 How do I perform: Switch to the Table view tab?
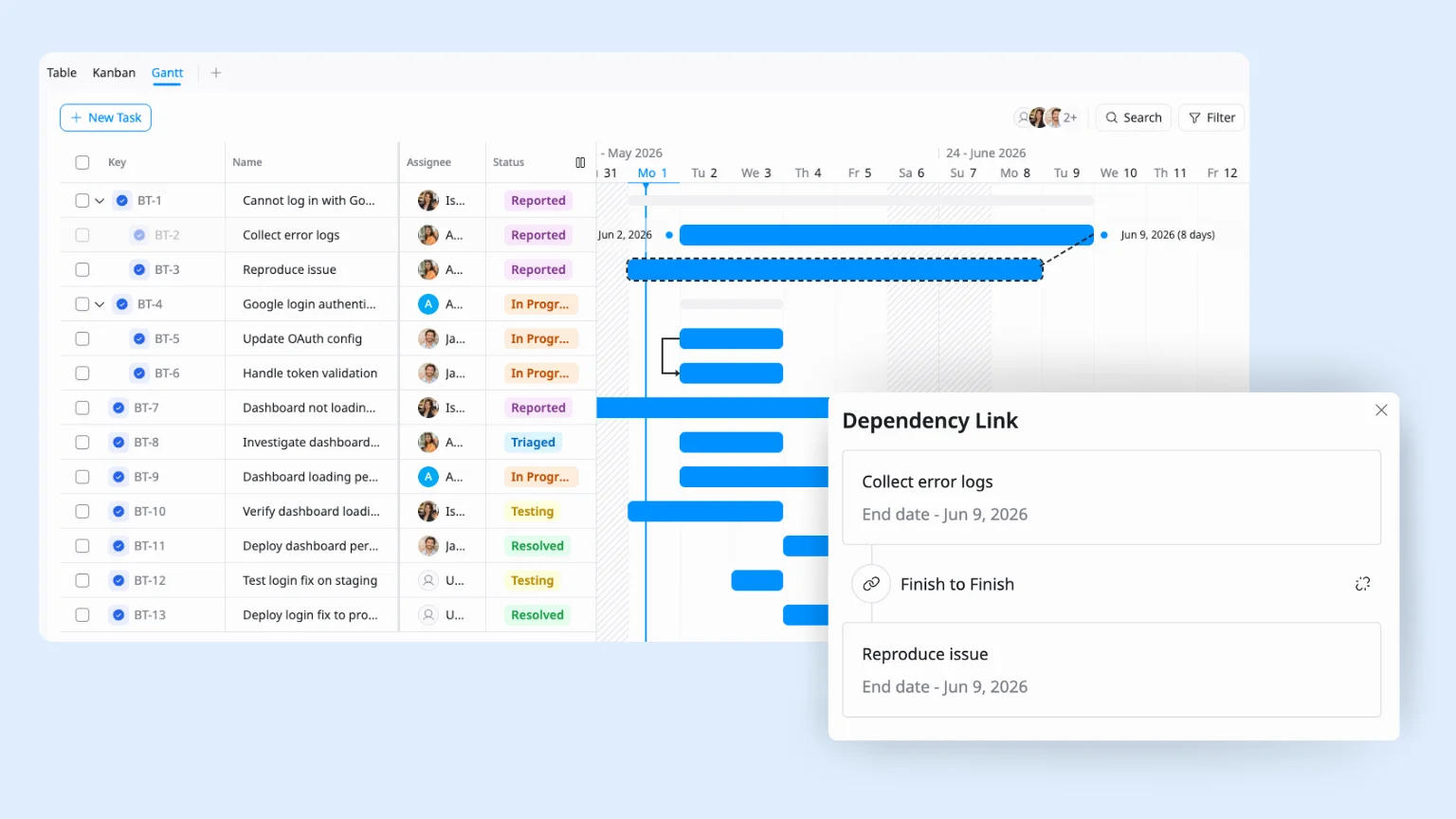point(62,73)
